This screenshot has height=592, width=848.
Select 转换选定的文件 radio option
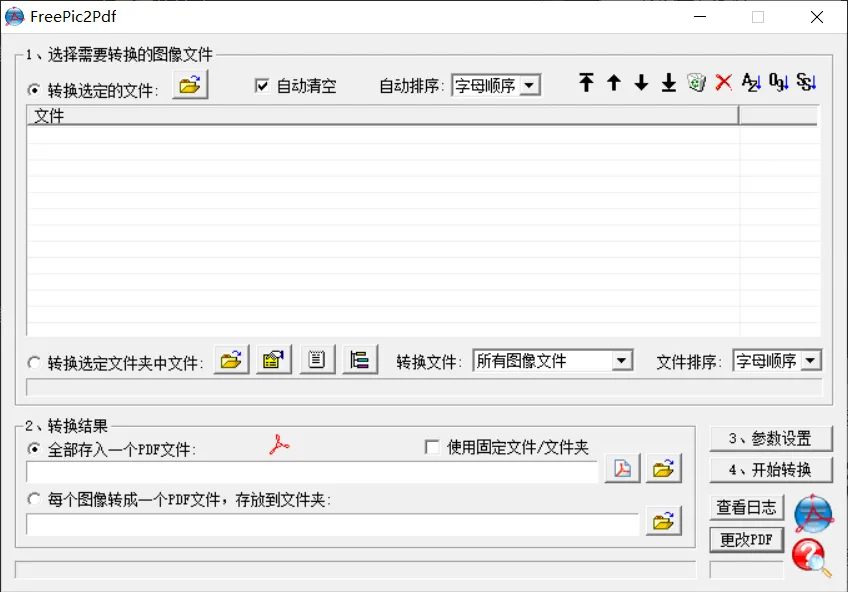34,90
